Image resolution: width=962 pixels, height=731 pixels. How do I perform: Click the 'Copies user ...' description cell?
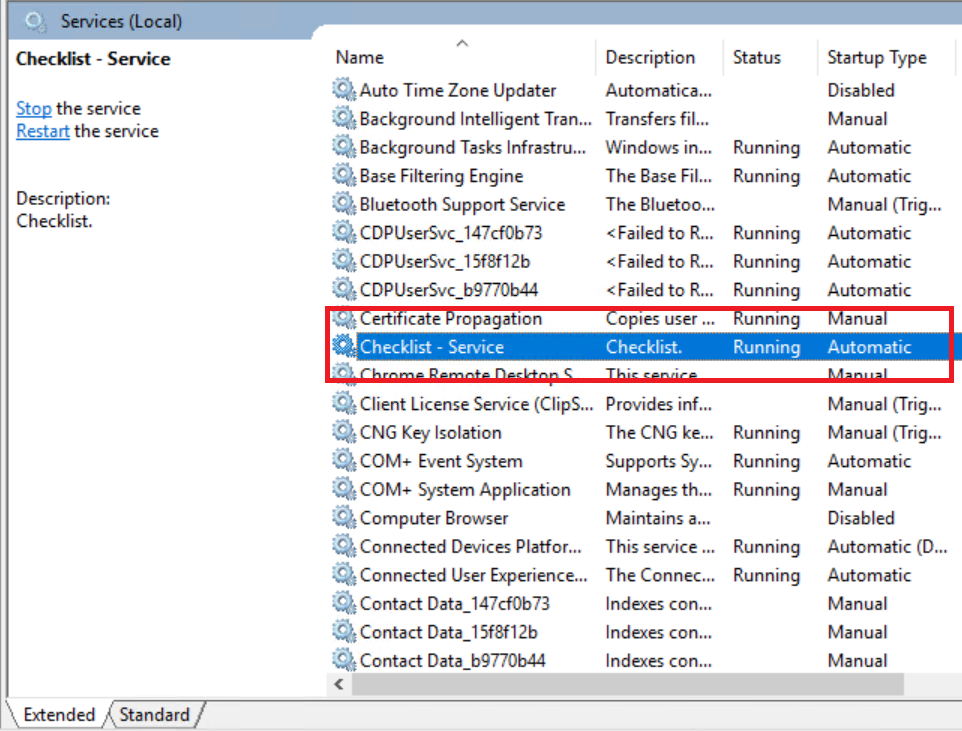point(660,319)
